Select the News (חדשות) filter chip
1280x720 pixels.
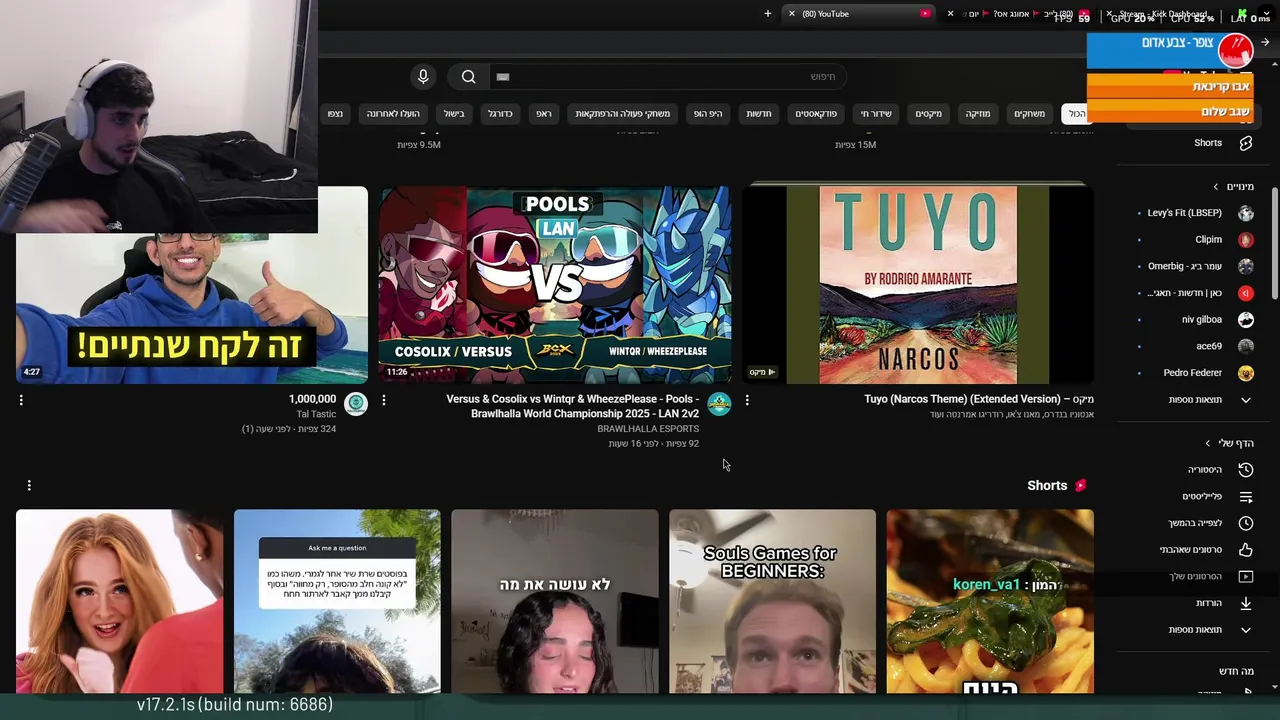pos(758,113)
